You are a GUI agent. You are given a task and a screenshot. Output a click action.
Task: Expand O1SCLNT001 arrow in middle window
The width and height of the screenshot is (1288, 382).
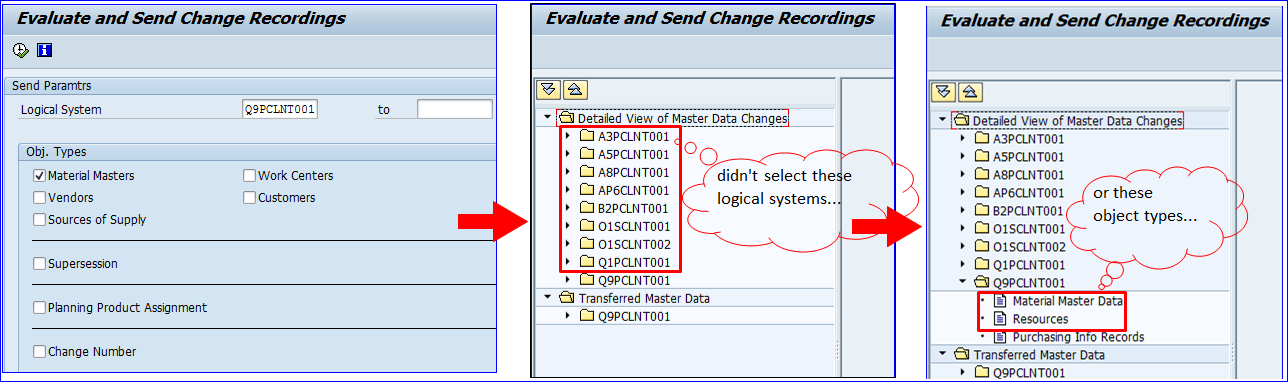[x=567, y=226]
